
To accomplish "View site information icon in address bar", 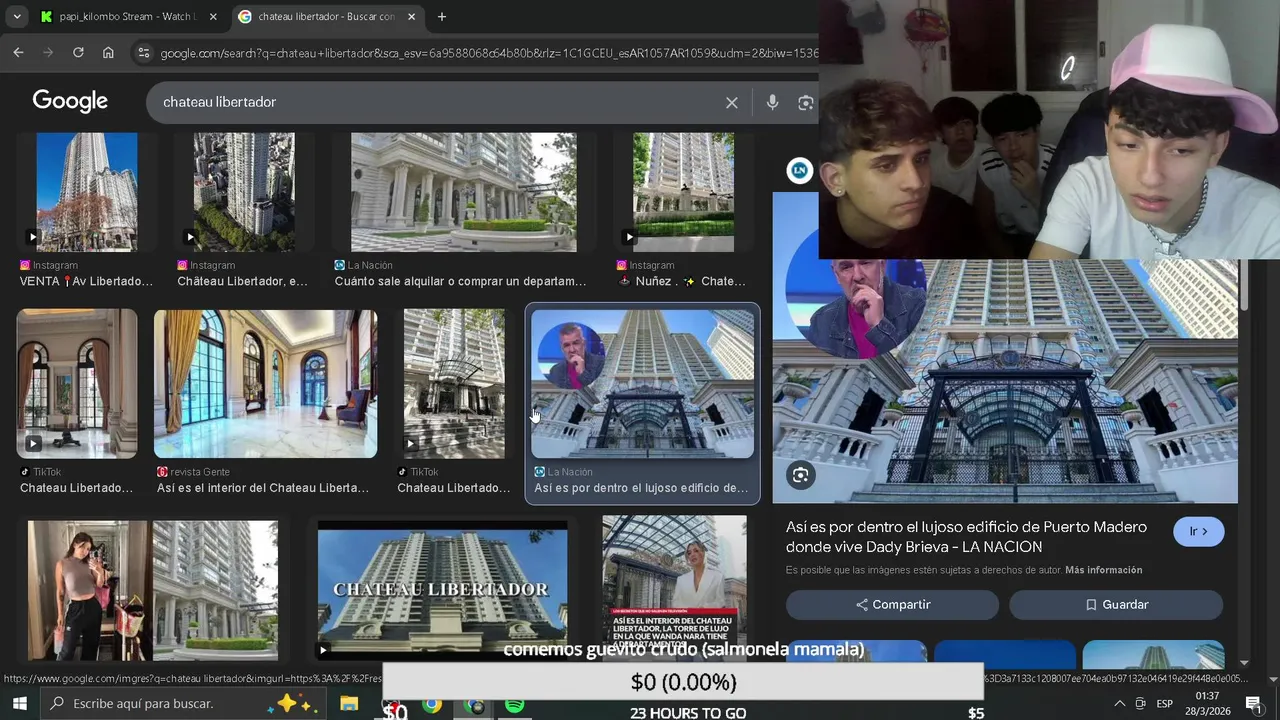I will [x=144, y=52].
